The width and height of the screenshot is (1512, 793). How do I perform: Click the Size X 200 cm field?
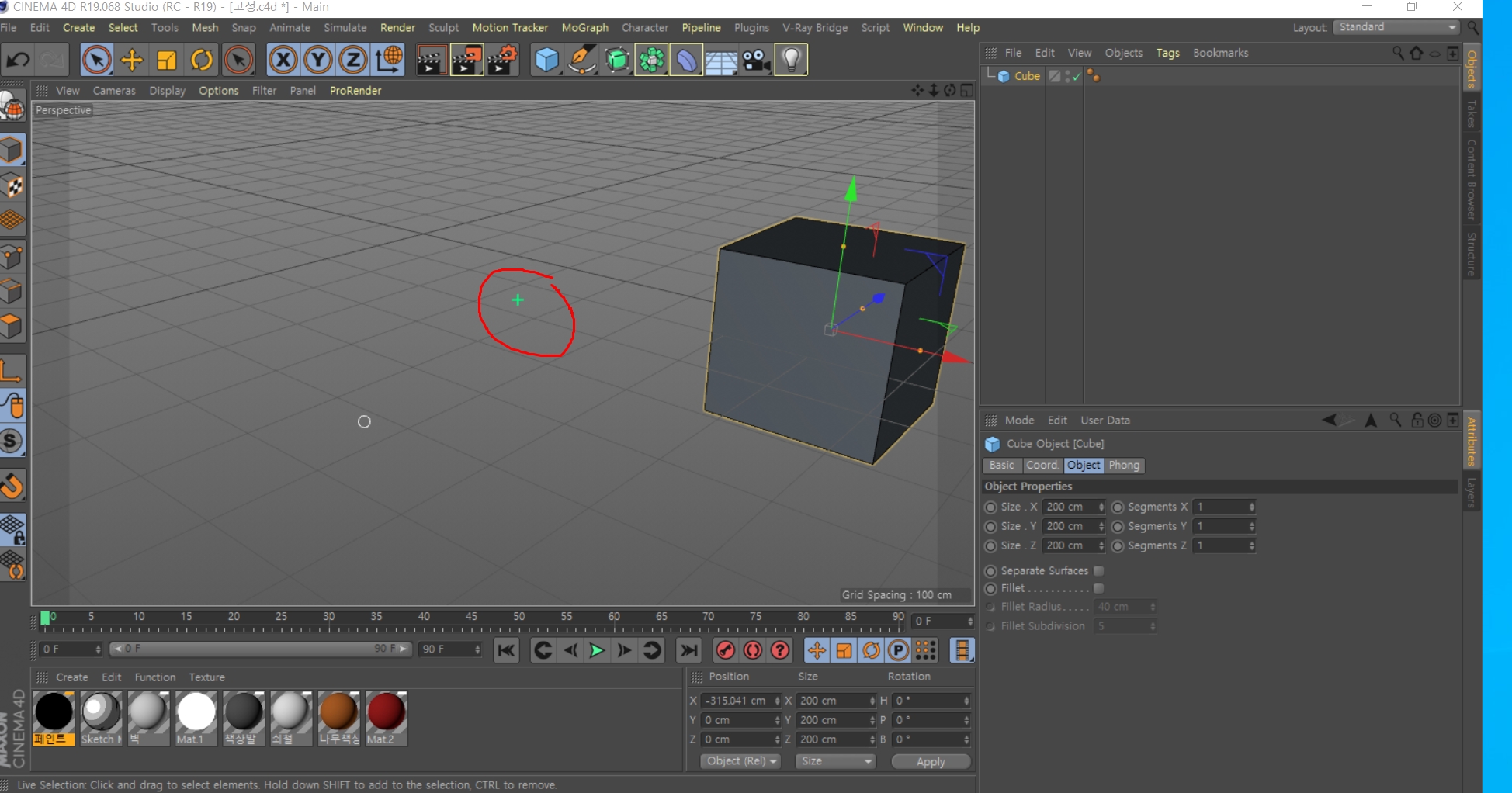1073,507
